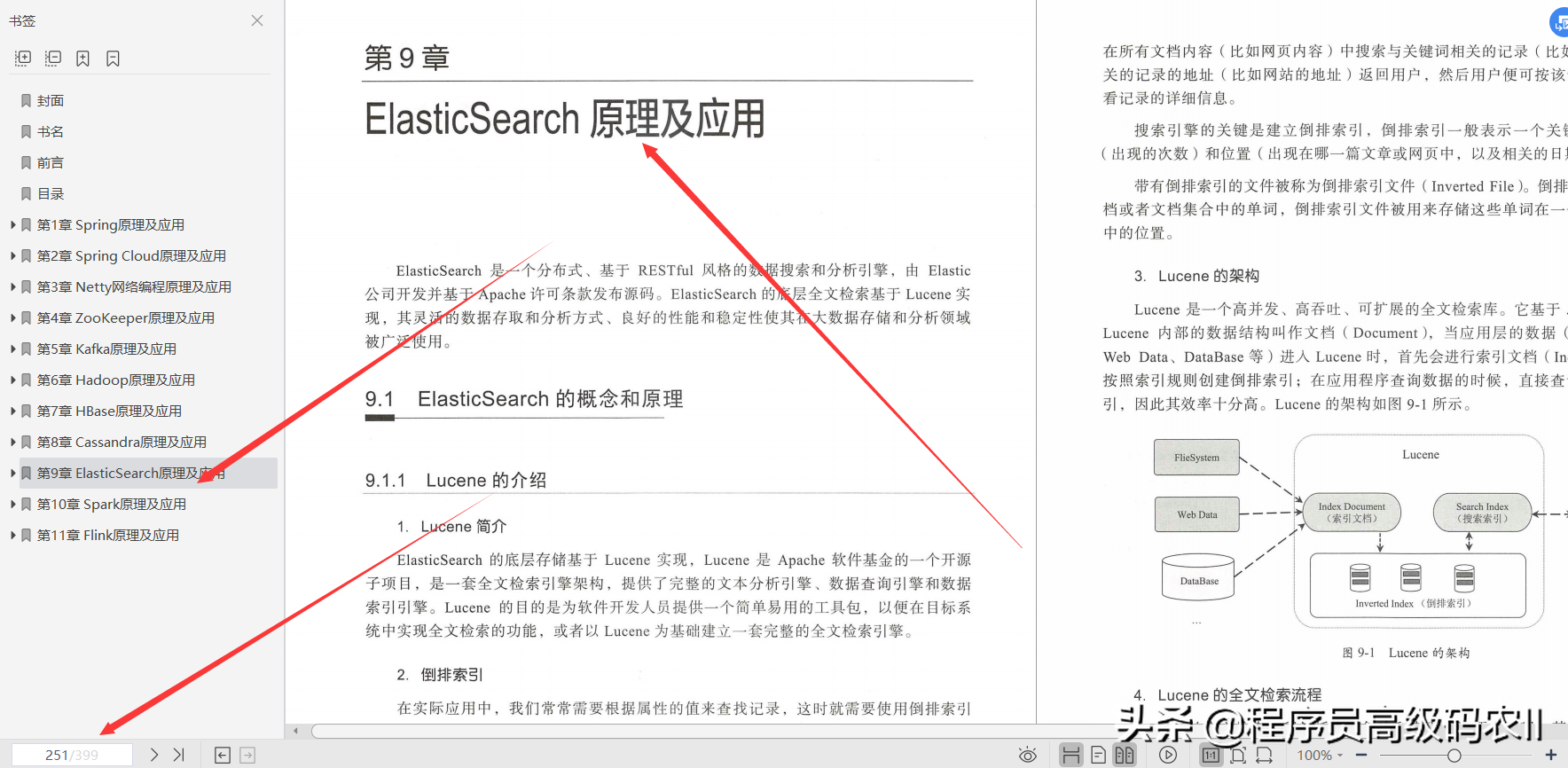Click the next view forward icon
1568x768 pixels.
pyautogui.click(x=247, y=756)
